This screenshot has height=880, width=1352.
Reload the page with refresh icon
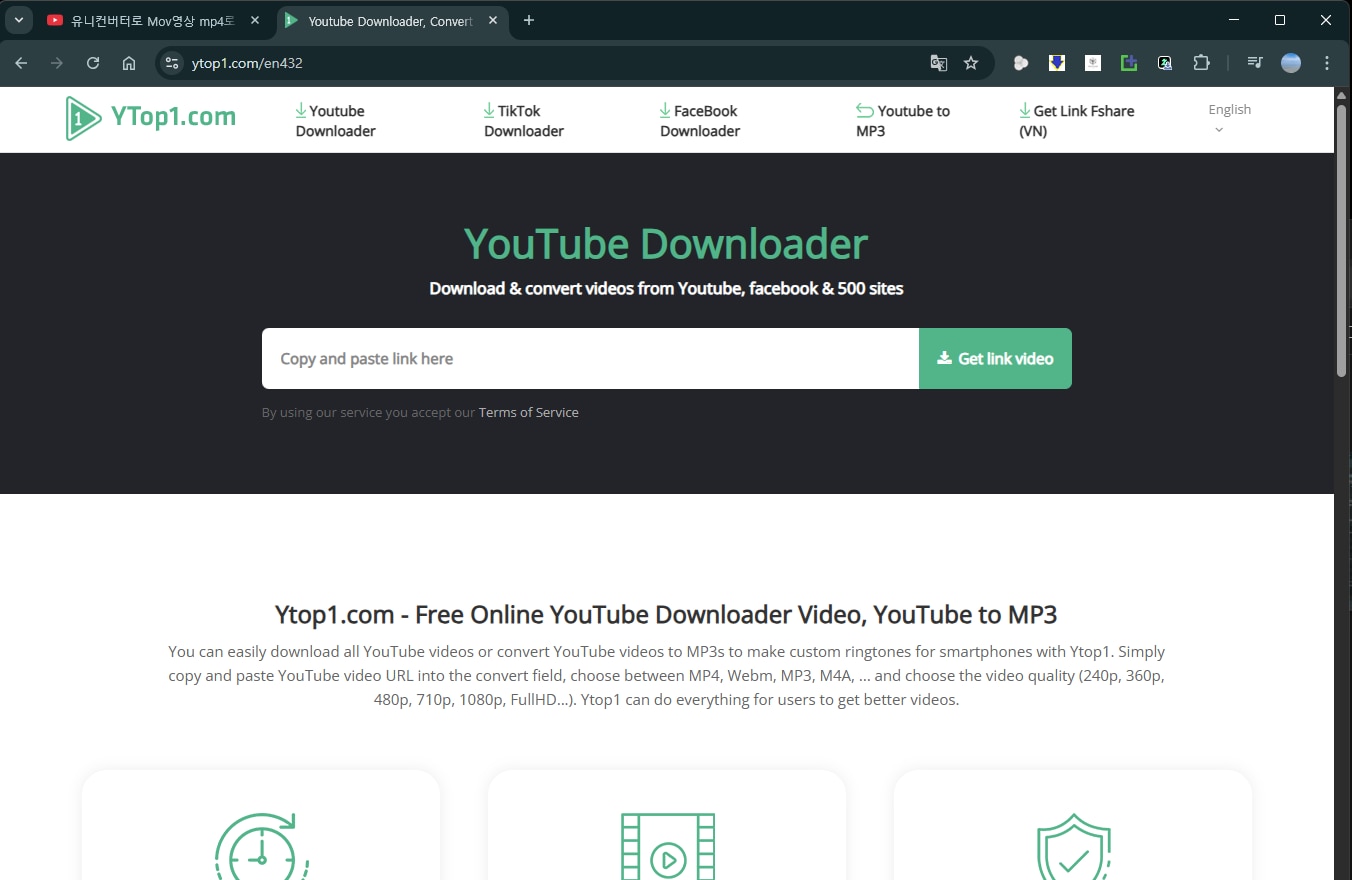[93, 63]
